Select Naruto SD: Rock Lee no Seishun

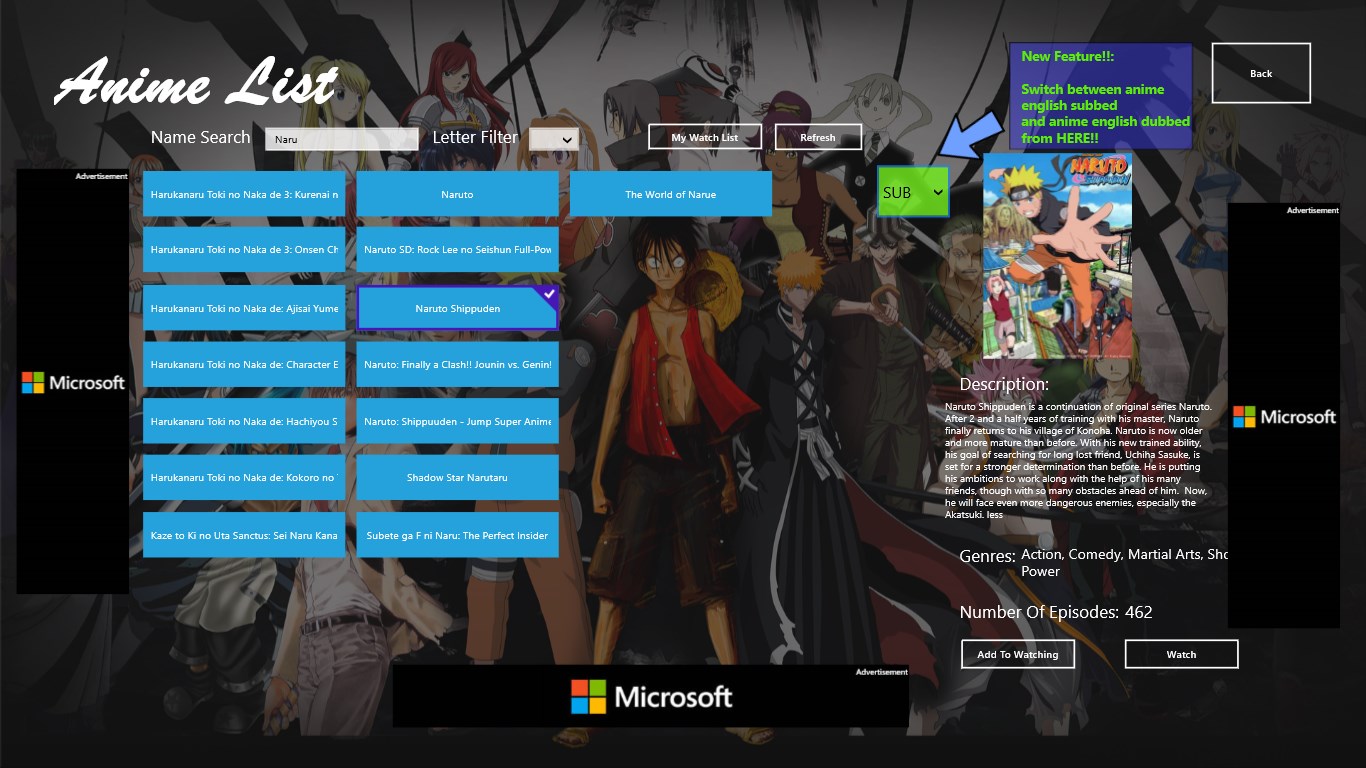click(457, 250)
